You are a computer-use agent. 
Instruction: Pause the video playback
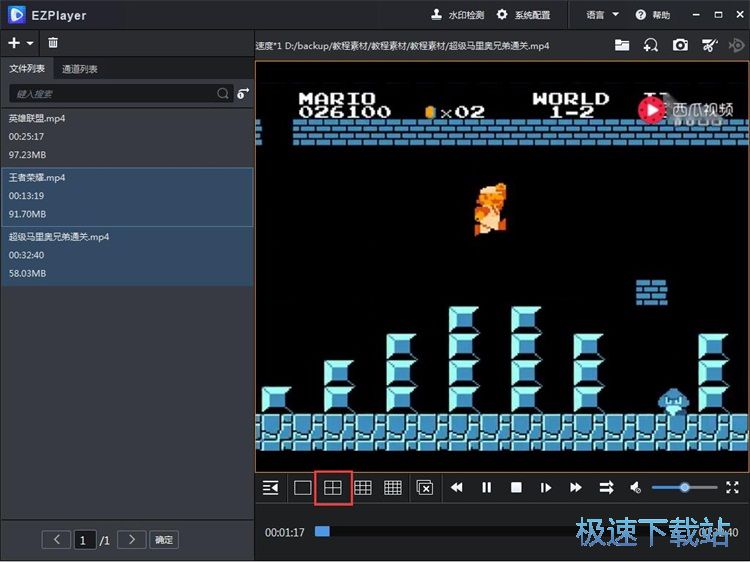[487, 488]
